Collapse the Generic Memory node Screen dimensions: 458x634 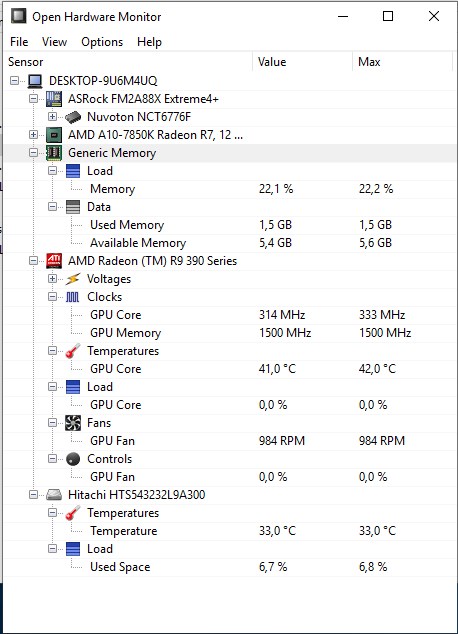click(x=34, y=153)
